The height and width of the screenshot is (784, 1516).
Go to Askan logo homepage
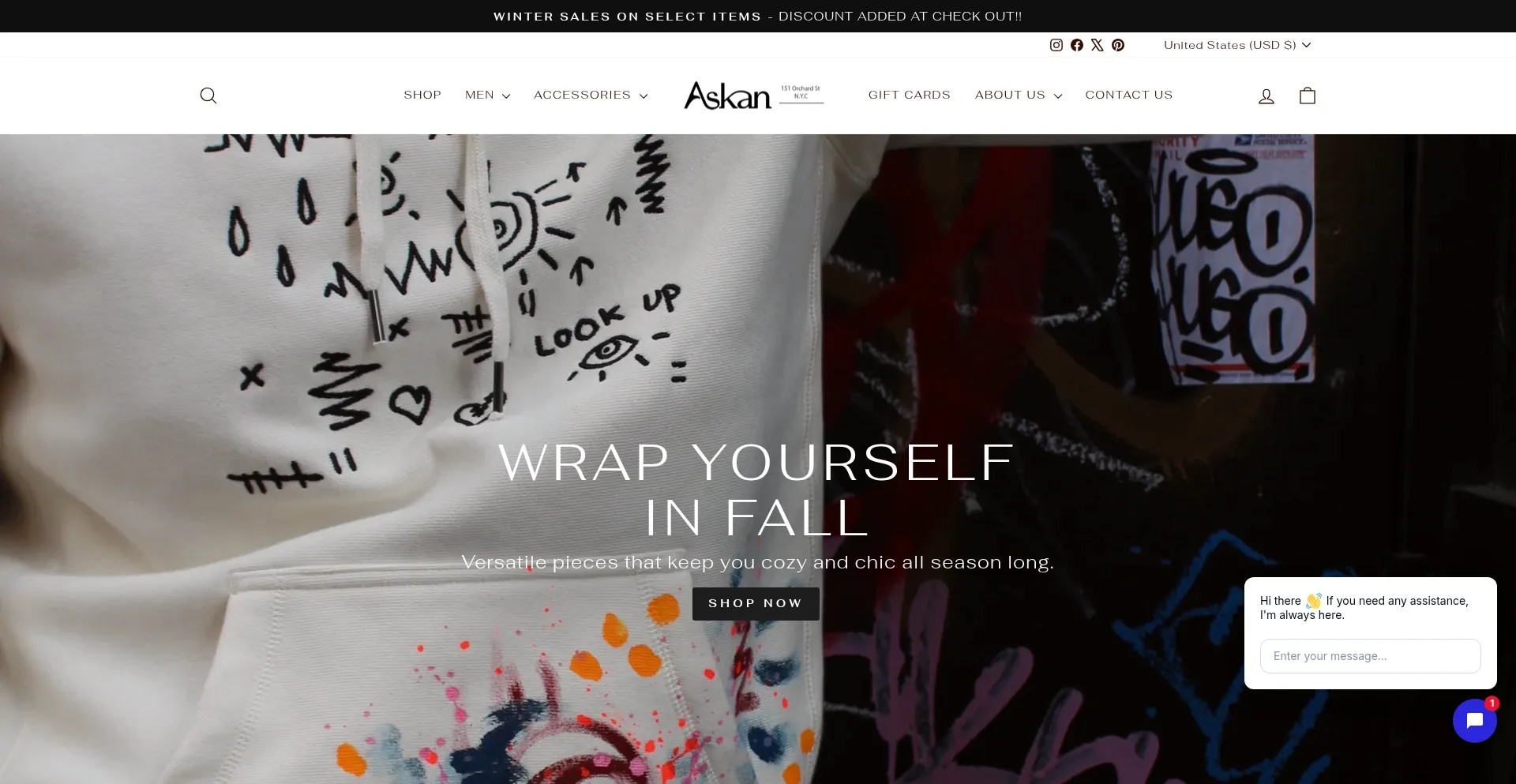coord(754,95)
